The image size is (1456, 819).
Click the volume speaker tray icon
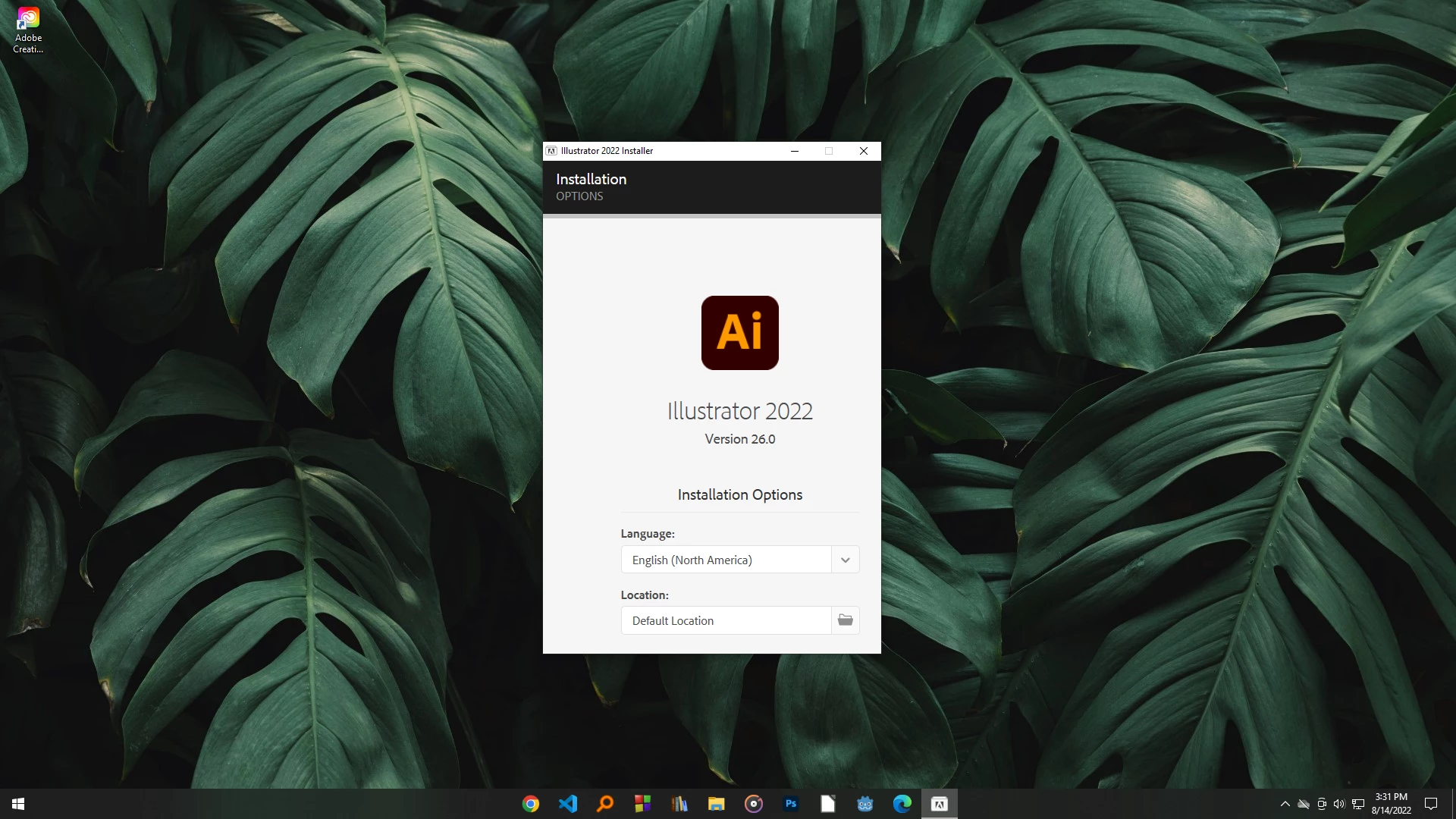click(x=1339, y=804)
